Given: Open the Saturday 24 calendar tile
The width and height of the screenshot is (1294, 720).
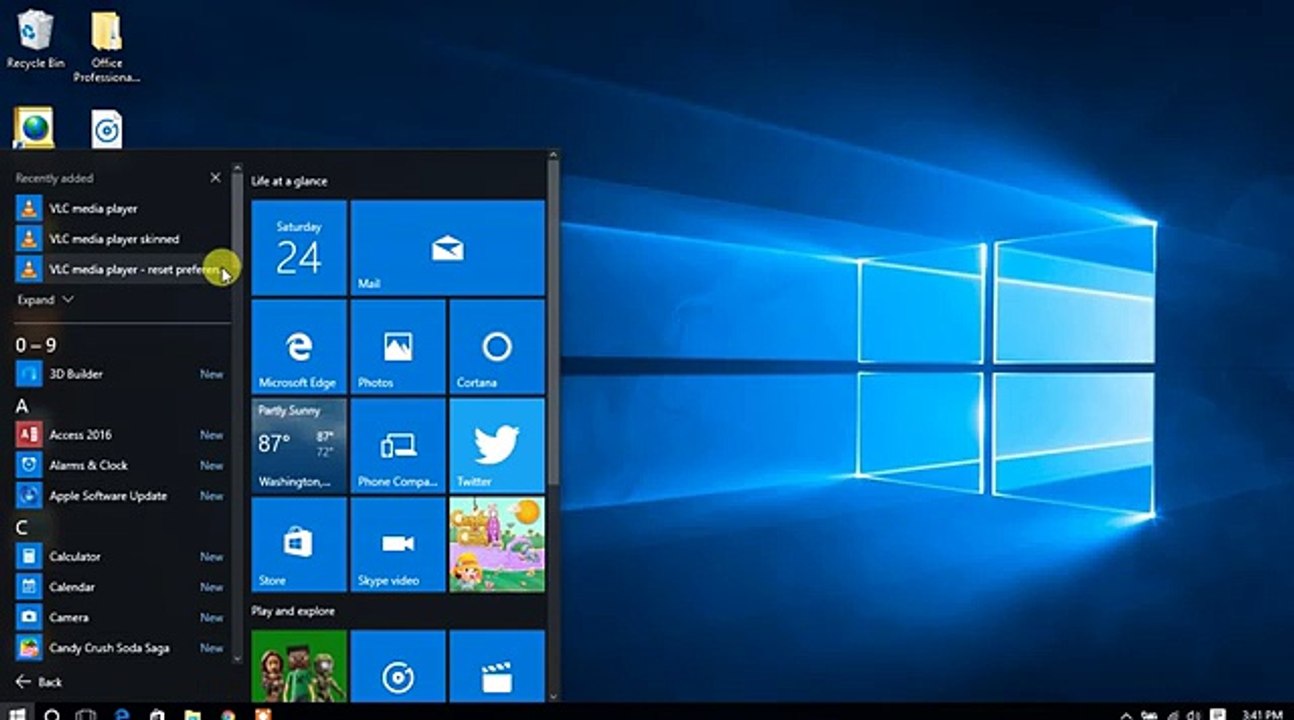Looking at the screenshot, I should click(x=299, y=247).
